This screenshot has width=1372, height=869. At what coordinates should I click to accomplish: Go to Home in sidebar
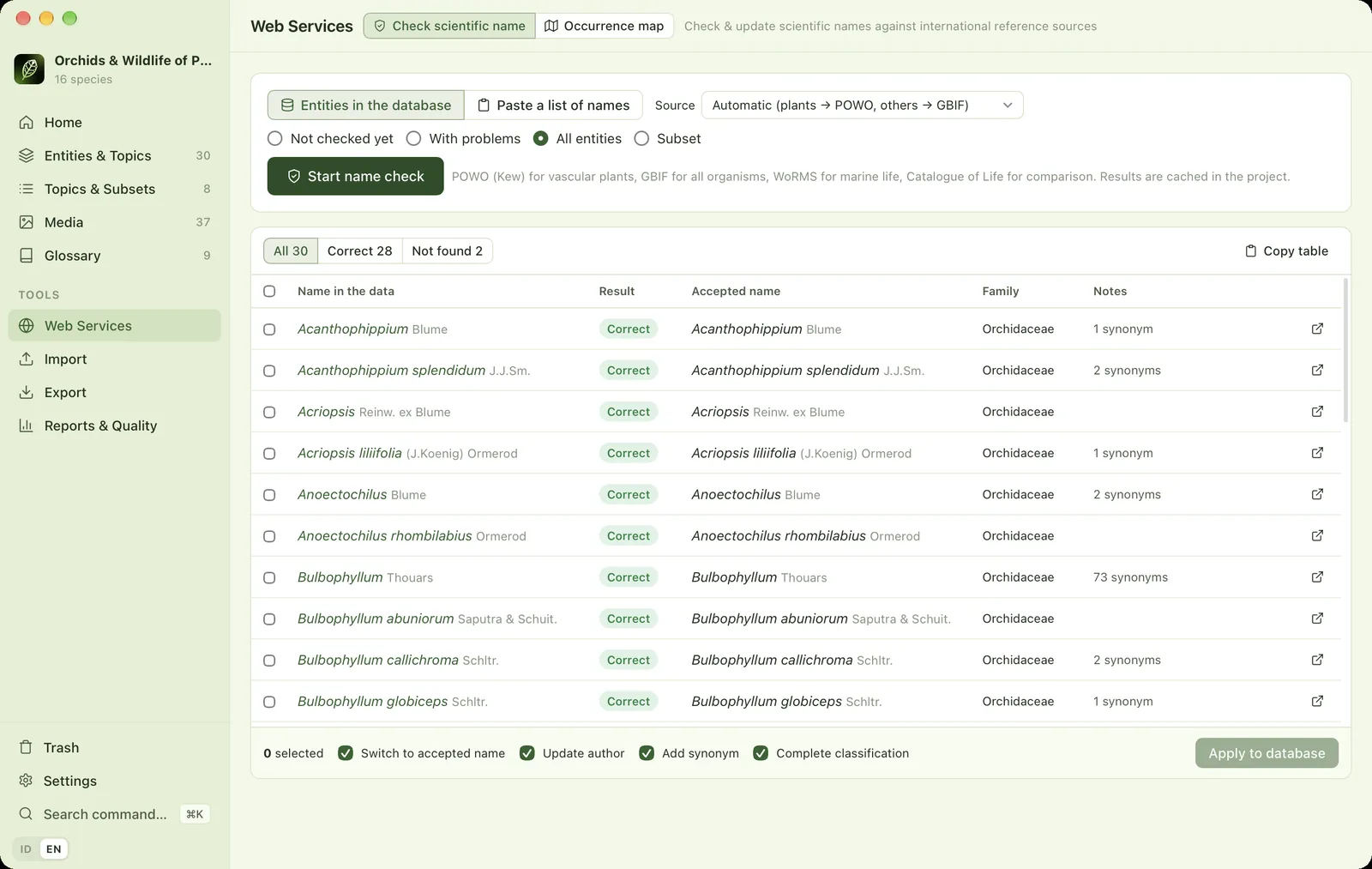115,123
